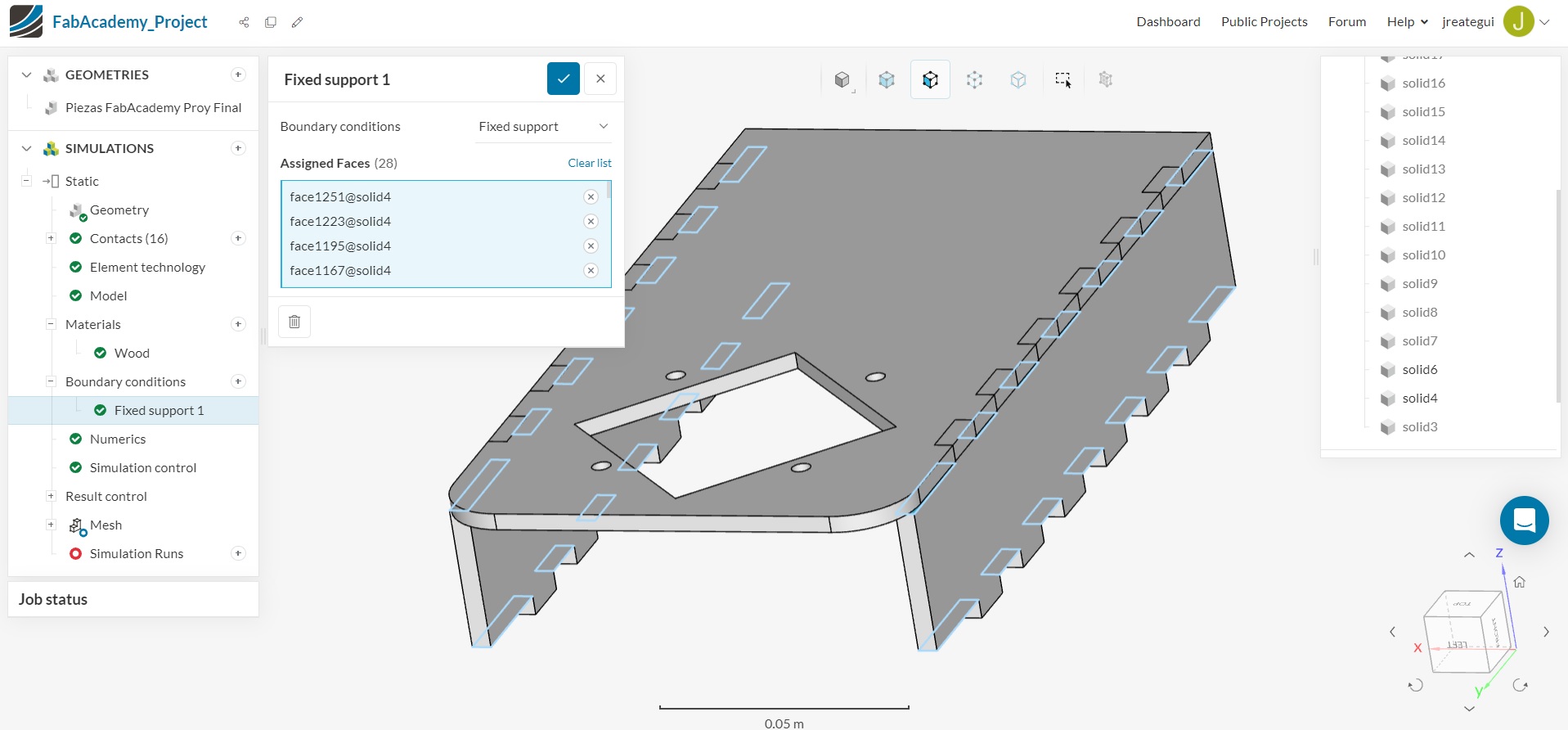This screenshot has width=1568, height=730.
Task: Go to Public Projects
Action: [x=1264, y=22]
